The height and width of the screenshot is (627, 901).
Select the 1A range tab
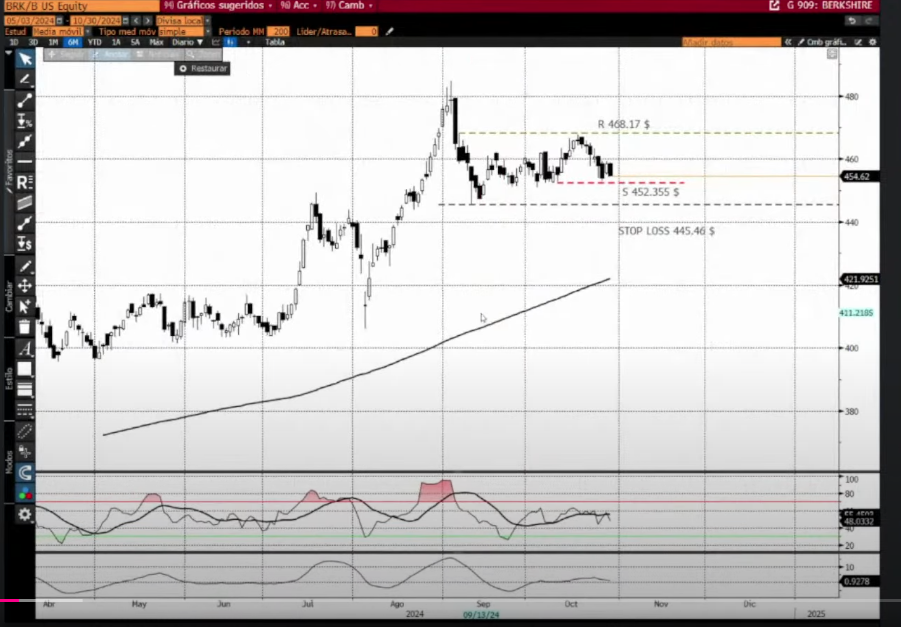pyautogui.click(x=116, y=42)
